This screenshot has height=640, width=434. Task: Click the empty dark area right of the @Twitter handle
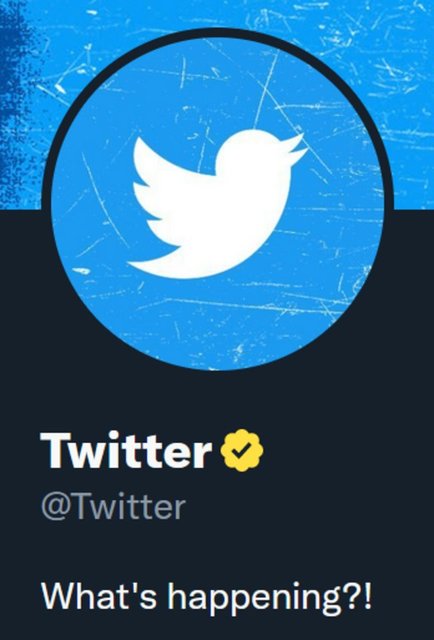tap(310, 507)
